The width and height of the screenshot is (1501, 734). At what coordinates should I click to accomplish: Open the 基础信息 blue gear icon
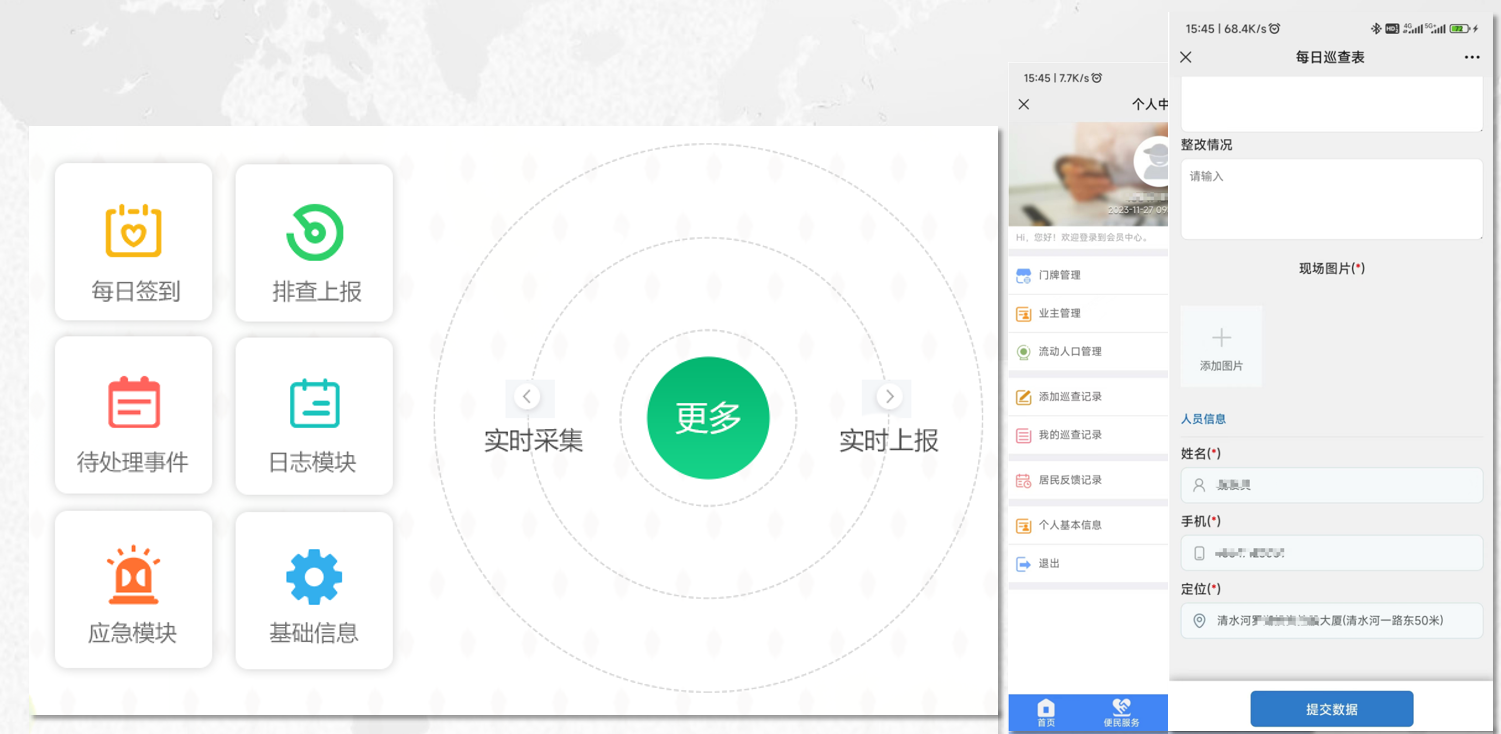(x=314, y=577)
